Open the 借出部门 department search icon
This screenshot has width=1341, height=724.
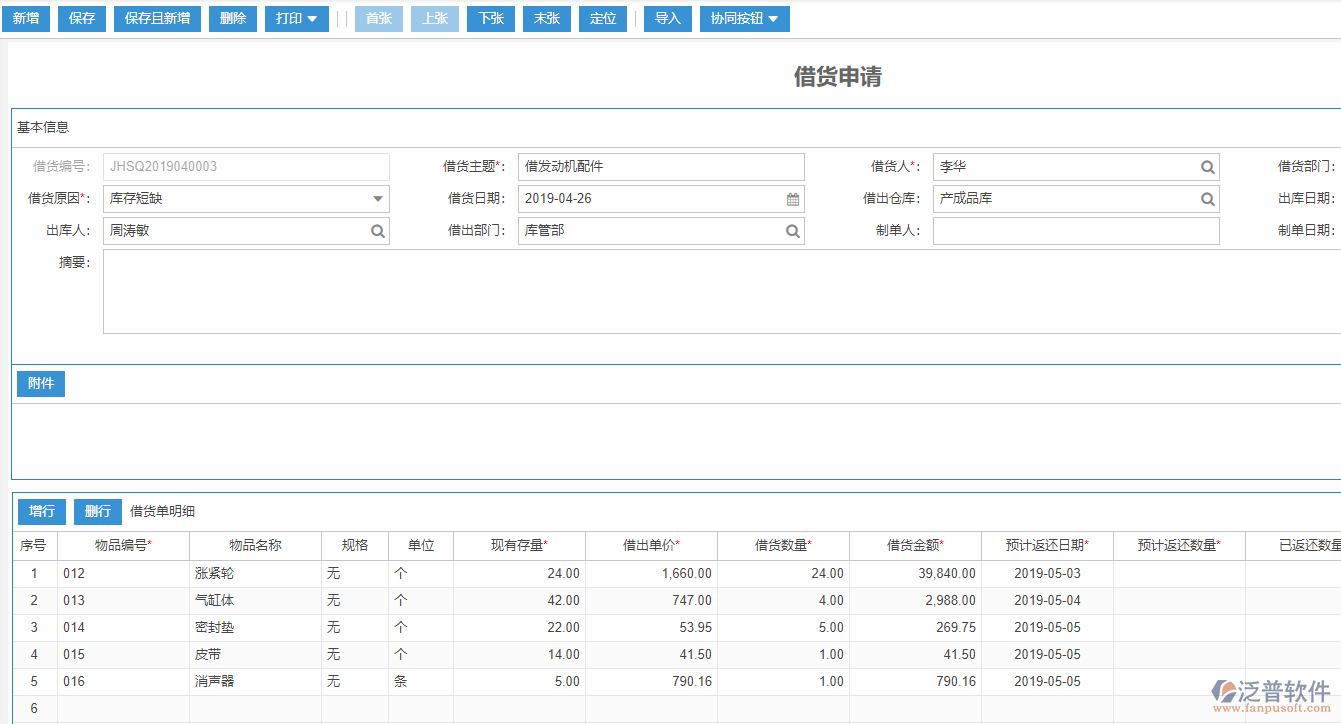point(792,230)
